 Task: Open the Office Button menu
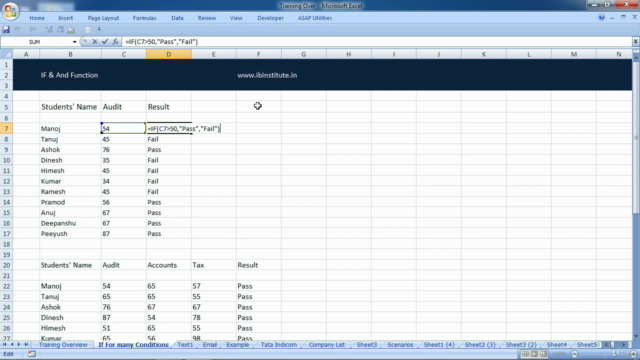[x=11, y=11]
